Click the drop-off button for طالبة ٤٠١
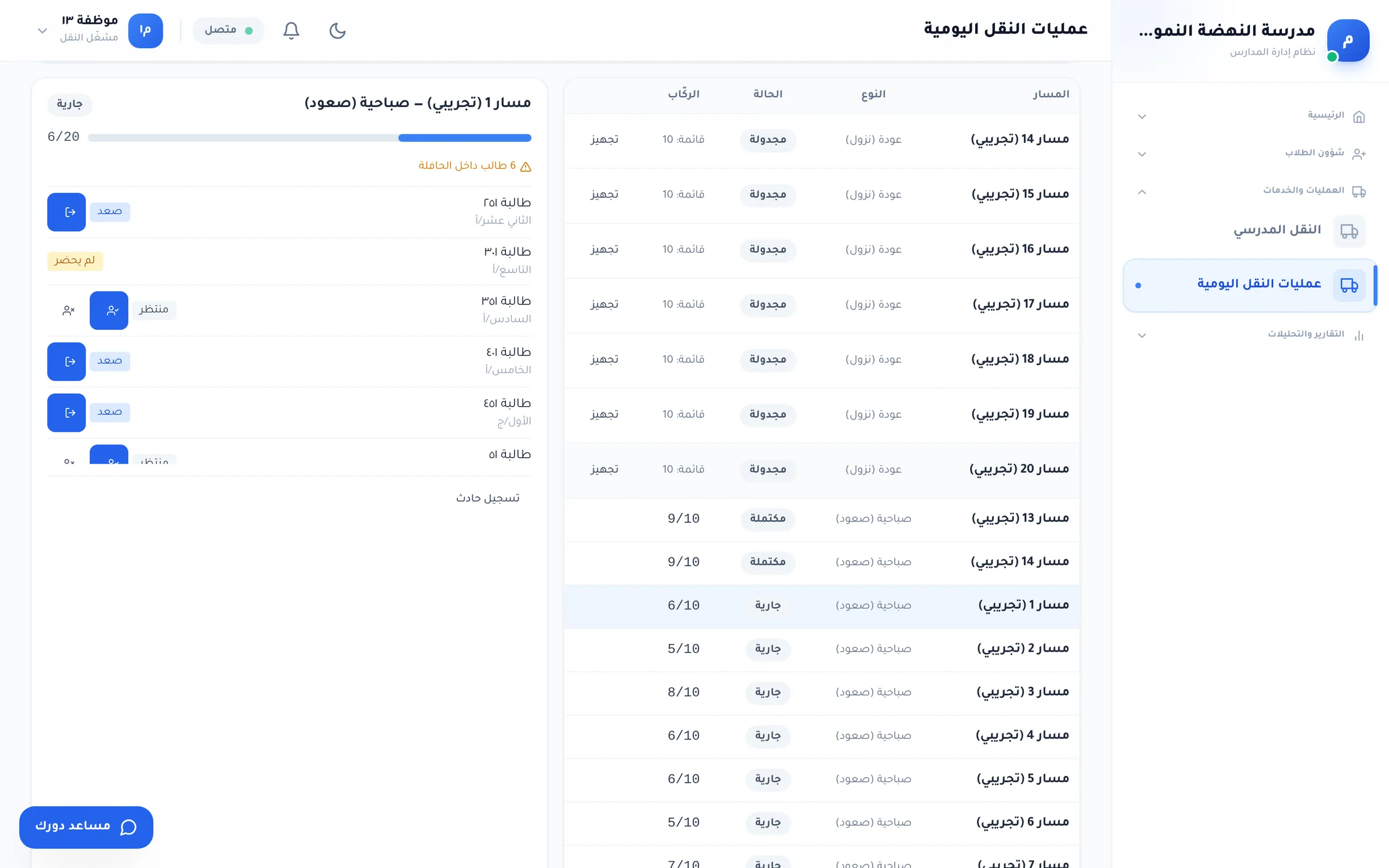 coord(67,361)
